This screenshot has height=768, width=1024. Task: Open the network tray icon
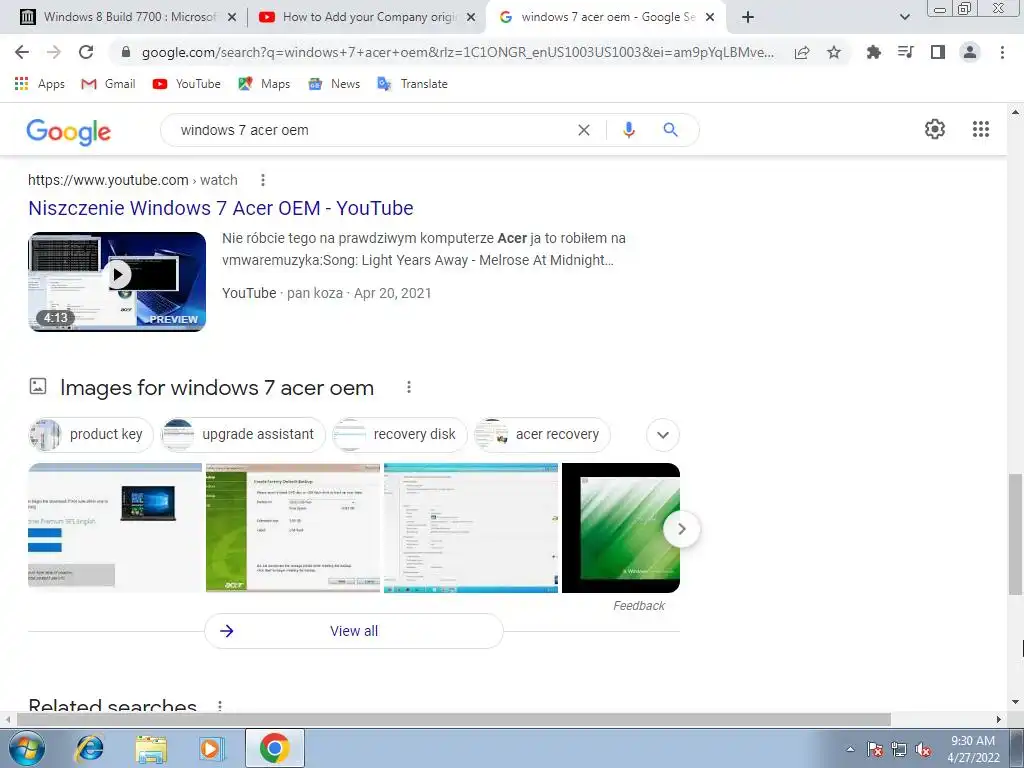point(899,749)
